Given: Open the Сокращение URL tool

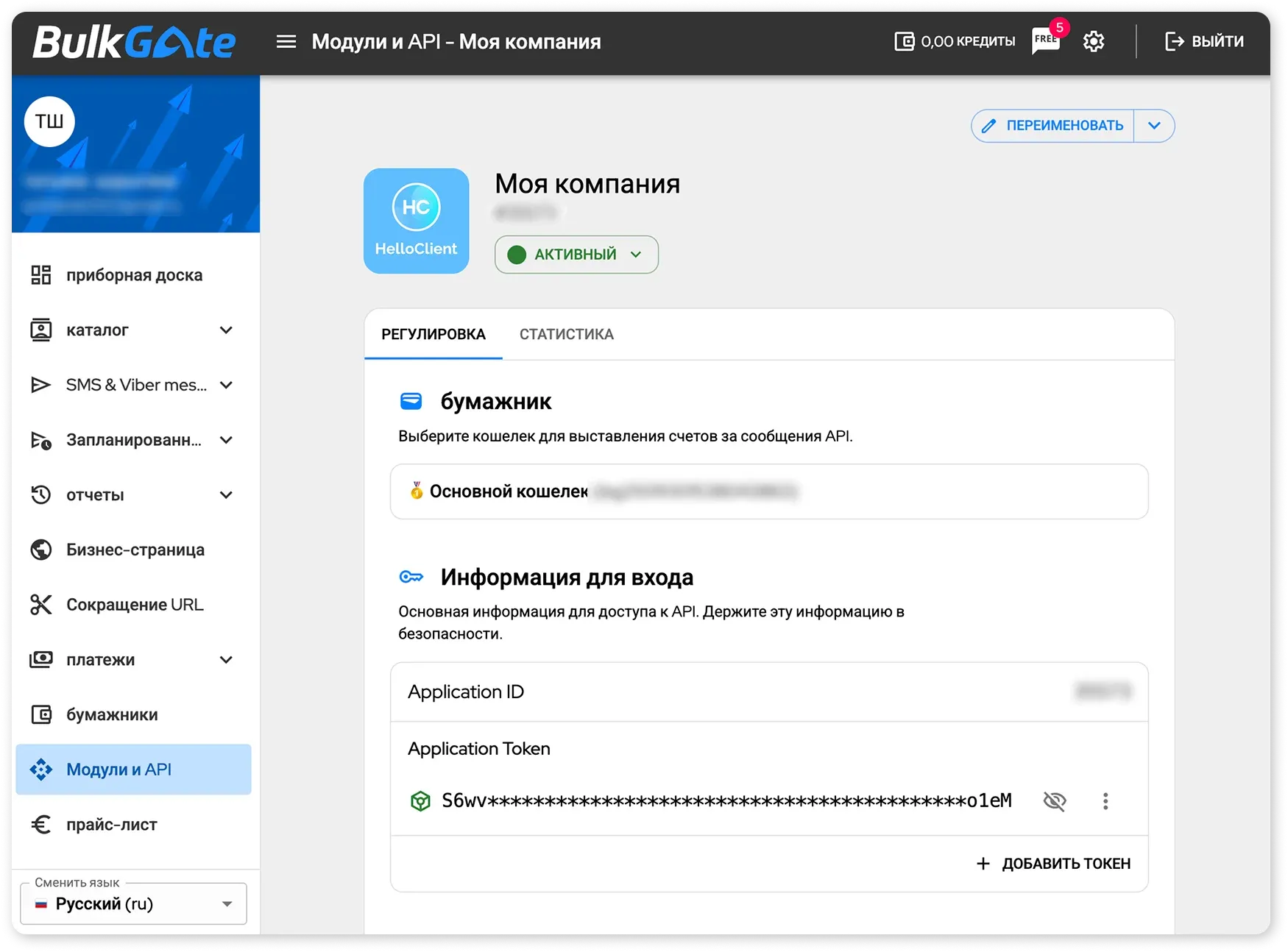Looking at the screenshot, I should point(134,604).
